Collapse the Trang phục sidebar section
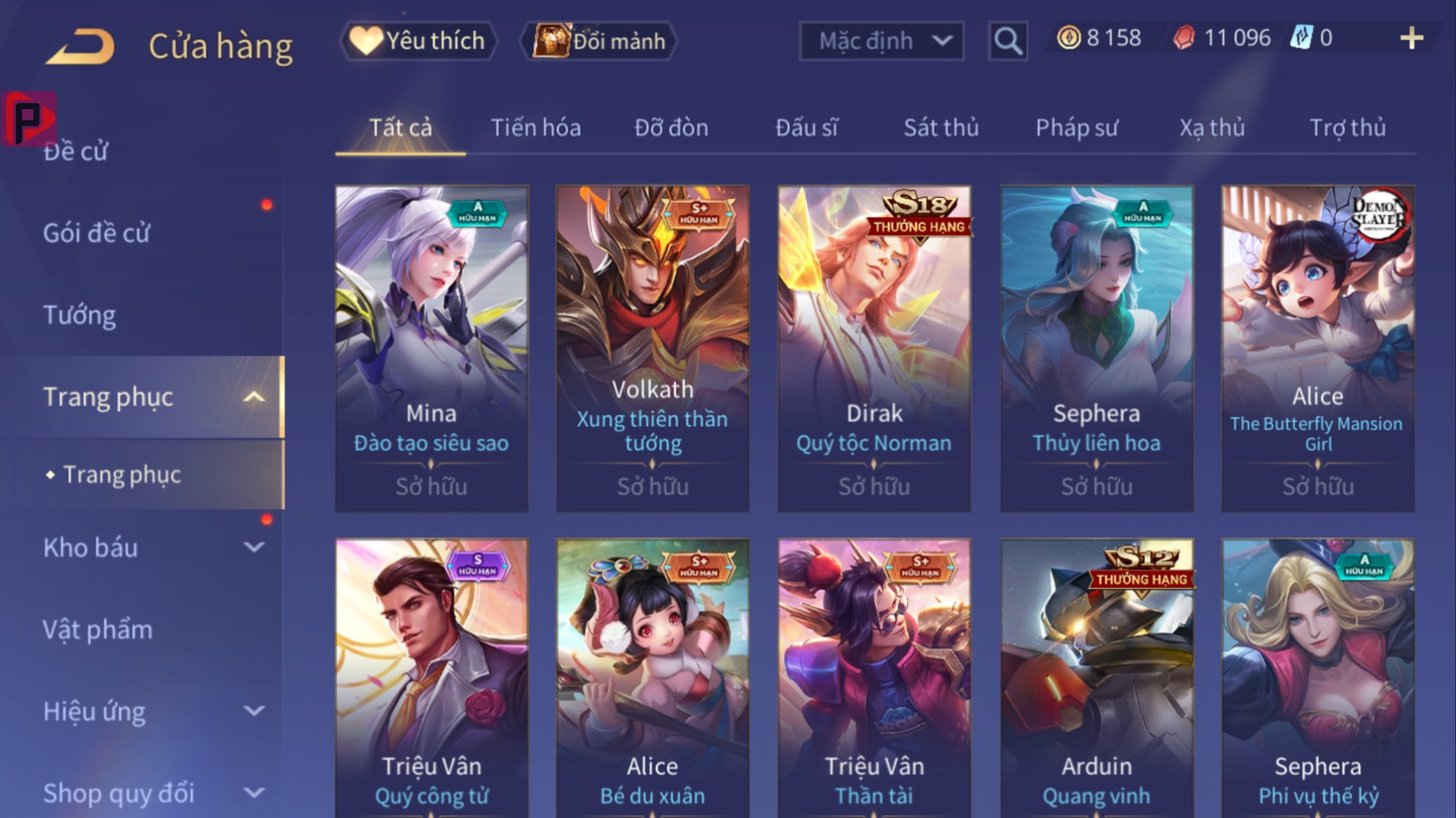 [x=253, y=397]
